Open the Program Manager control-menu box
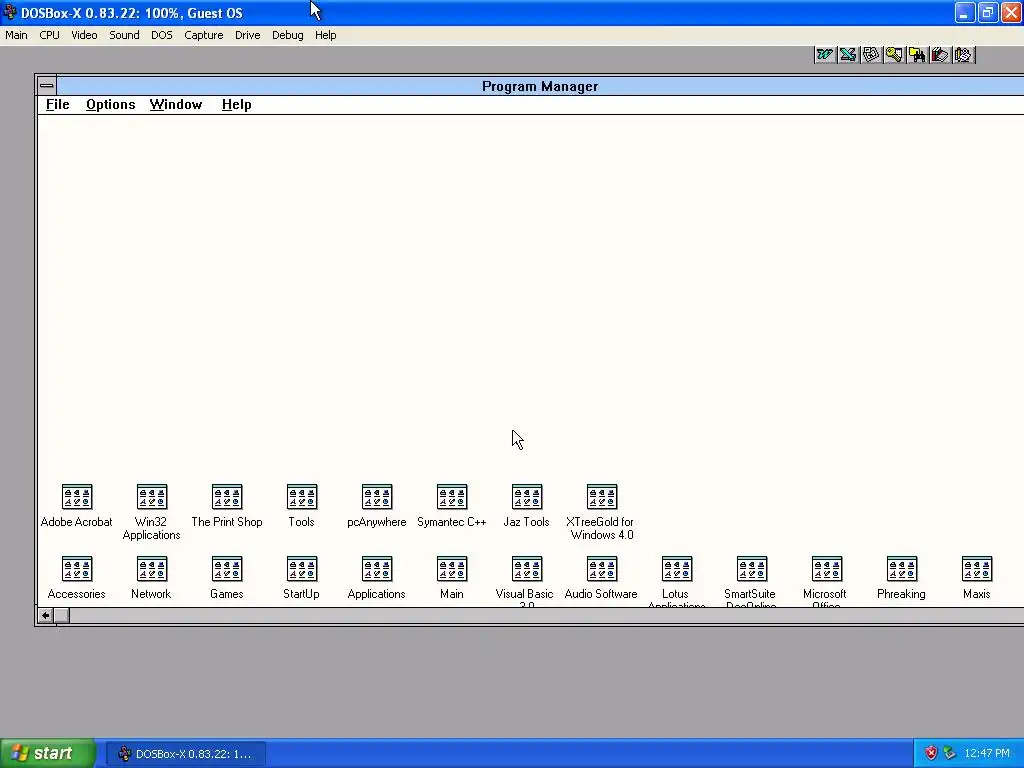Image resolution: width=1024 pixels, height=768 pixels. (x=46, y=86)
